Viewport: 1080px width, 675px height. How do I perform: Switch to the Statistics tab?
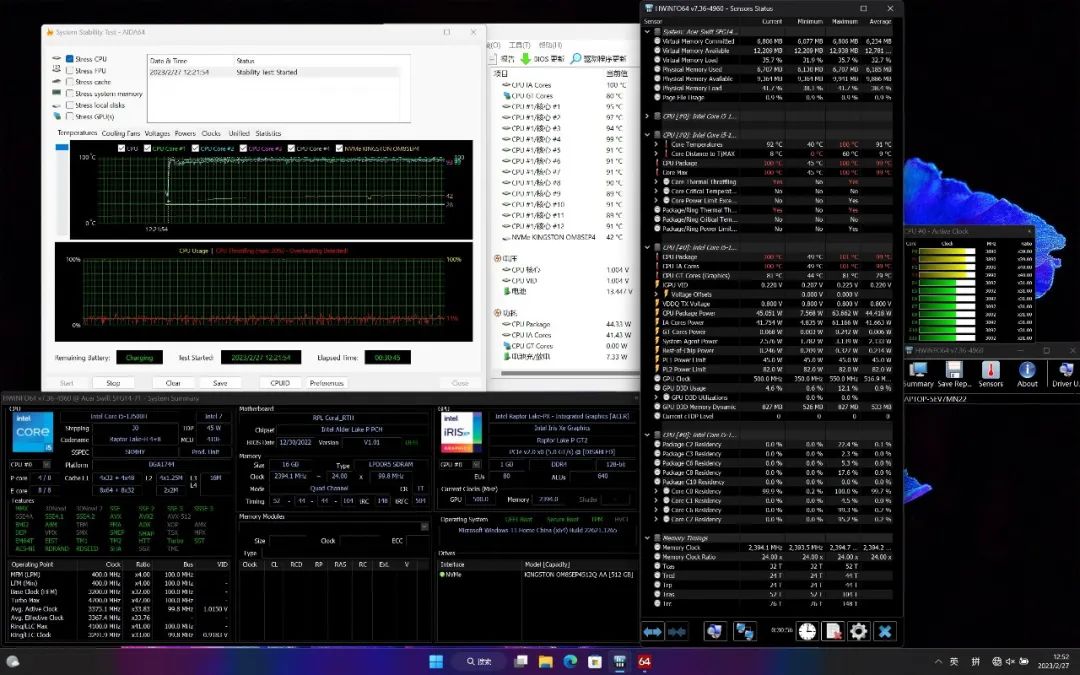[268, 133]
